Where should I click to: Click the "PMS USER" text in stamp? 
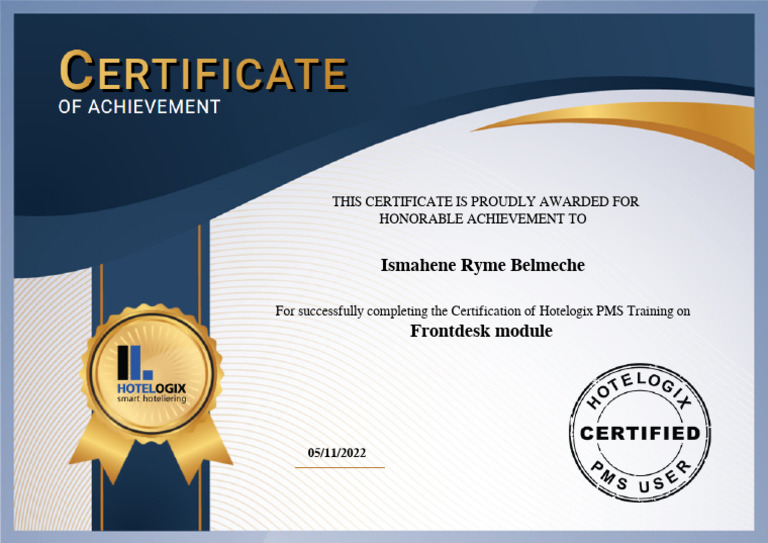[x=641, y=474]
